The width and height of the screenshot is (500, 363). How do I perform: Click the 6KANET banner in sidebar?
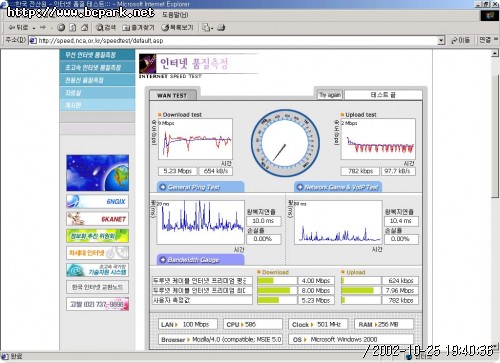coord(97,219)
